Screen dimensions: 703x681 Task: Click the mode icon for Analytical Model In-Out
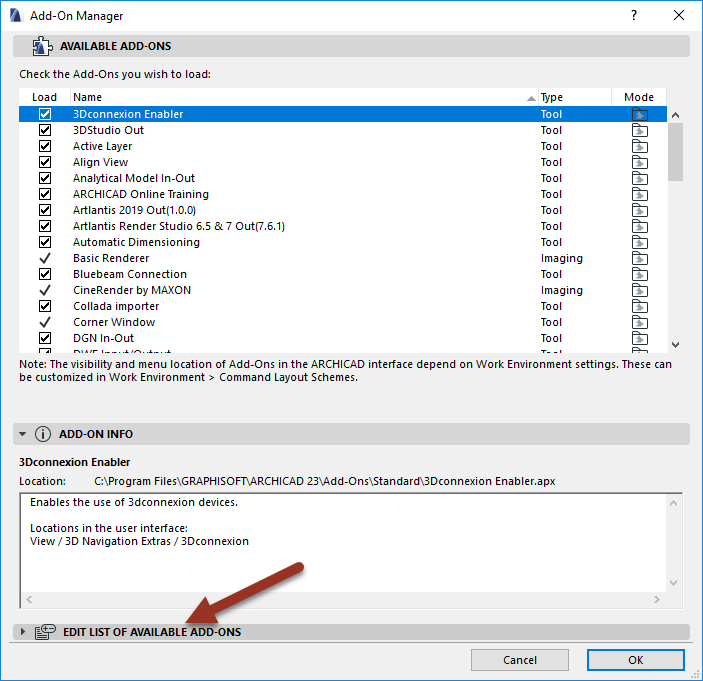(640, 178)
